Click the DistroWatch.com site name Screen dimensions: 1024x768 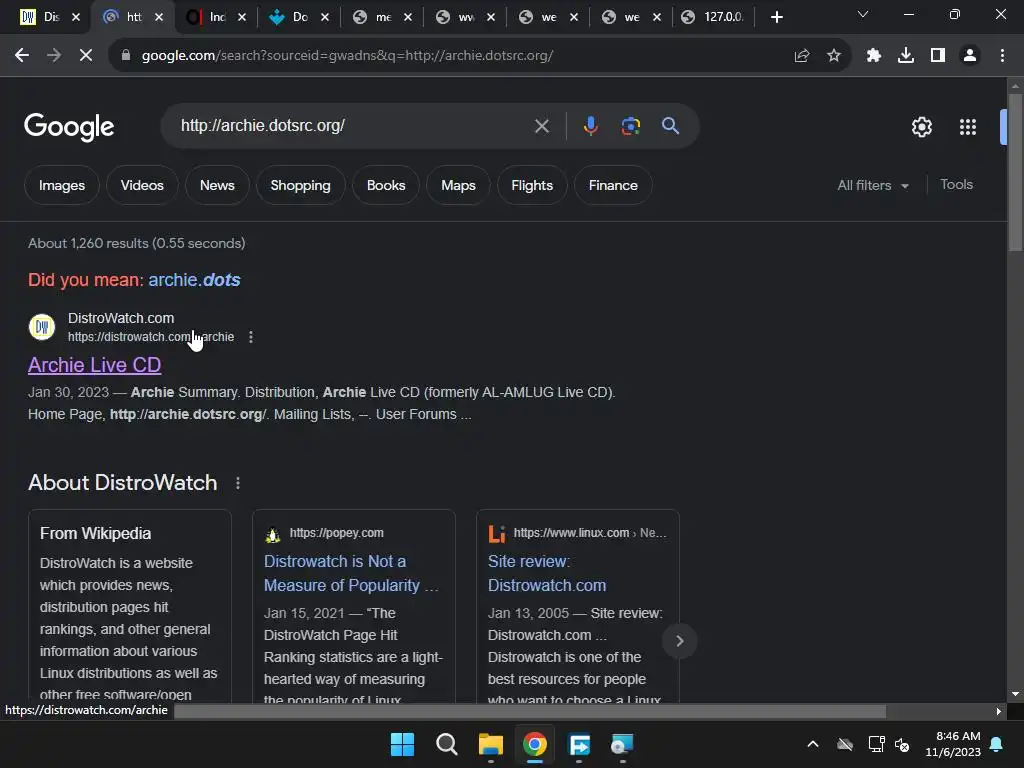coord(121,318)
